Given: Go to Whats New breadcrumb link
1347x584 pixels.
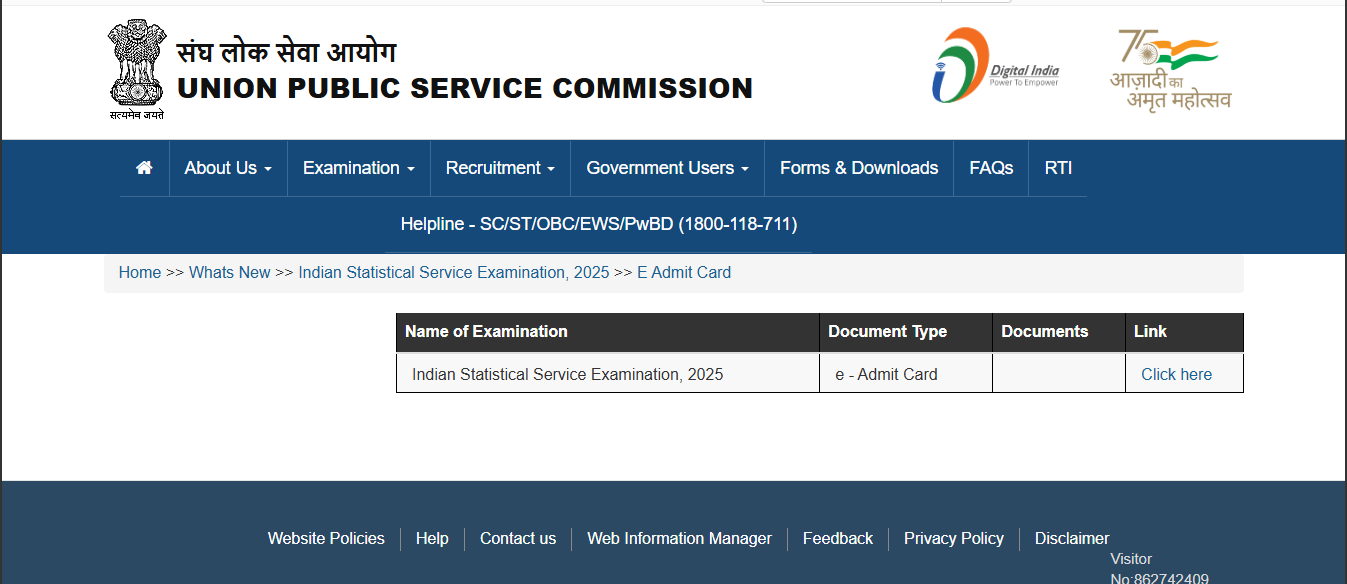Looking at the screenshot, I should 229,272.
